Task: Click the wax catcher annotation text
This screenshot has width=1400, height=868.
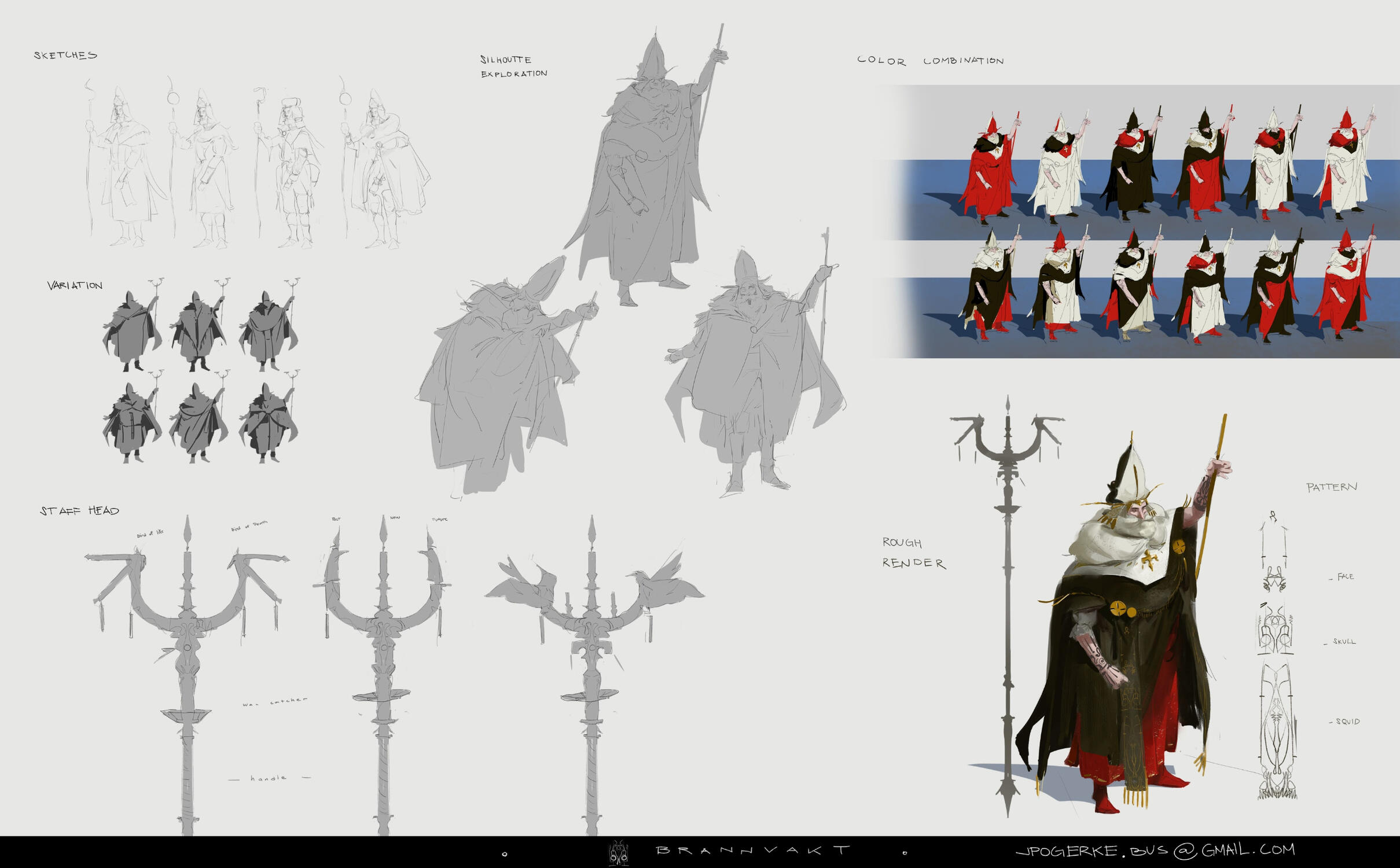Action: click(275, 702)
